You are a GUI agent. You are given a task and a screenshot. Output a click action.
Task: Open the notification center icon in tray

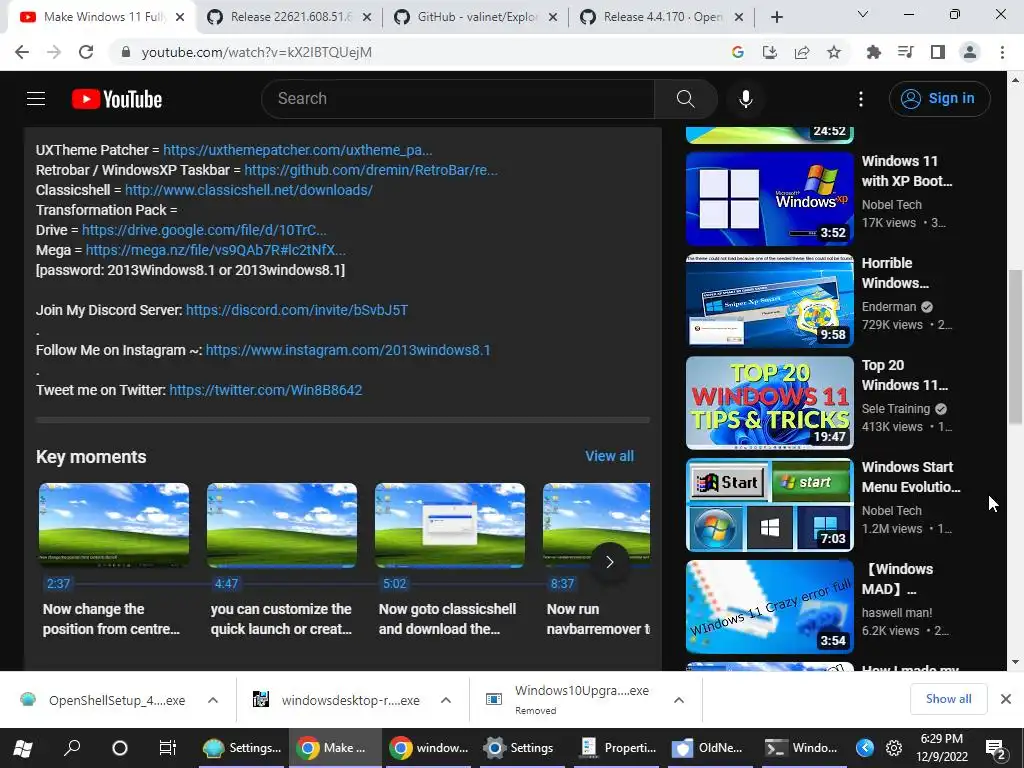click(x=996, y=749)
